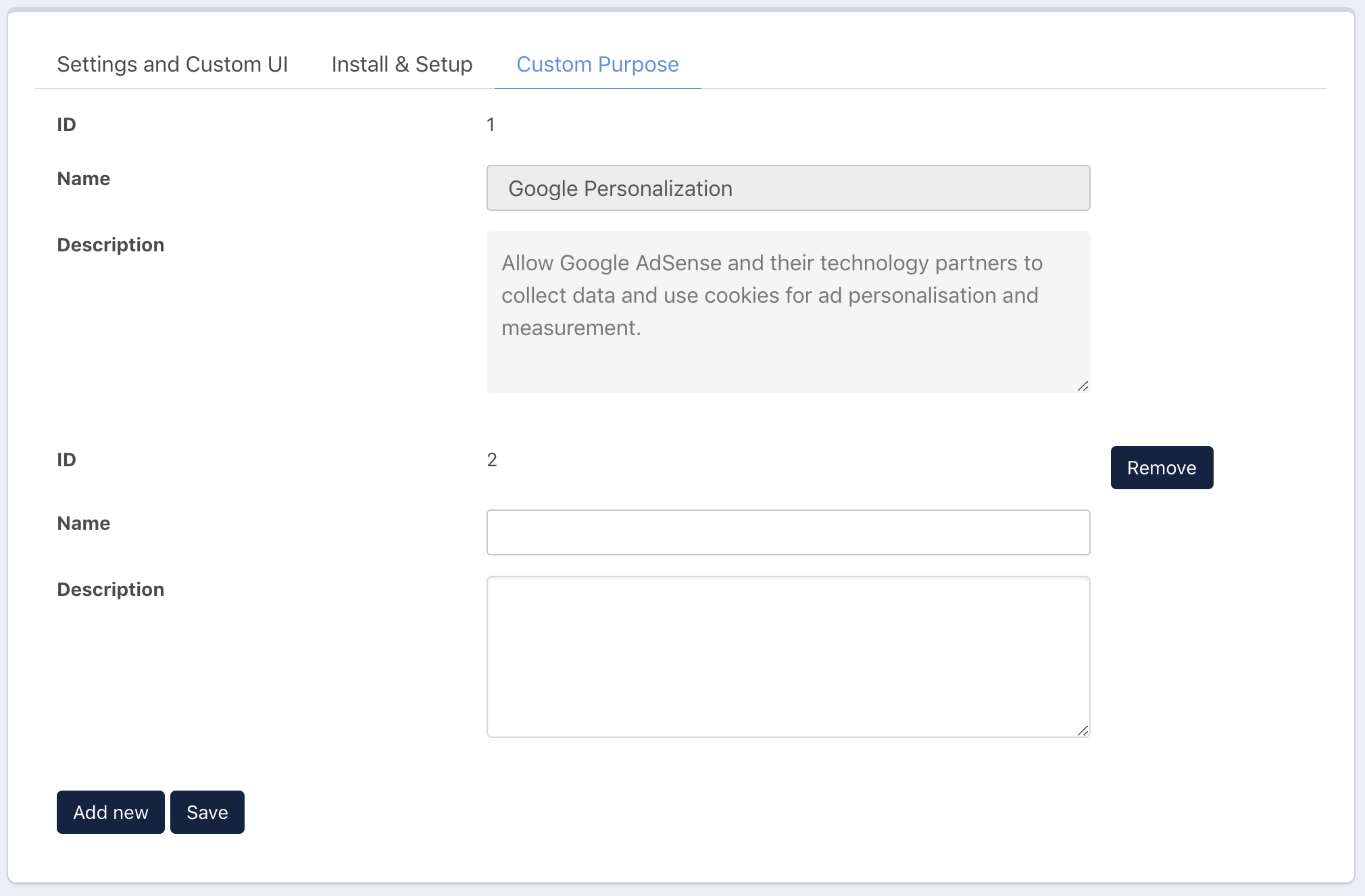Click Description label beside AdSense text

[110, 245]
